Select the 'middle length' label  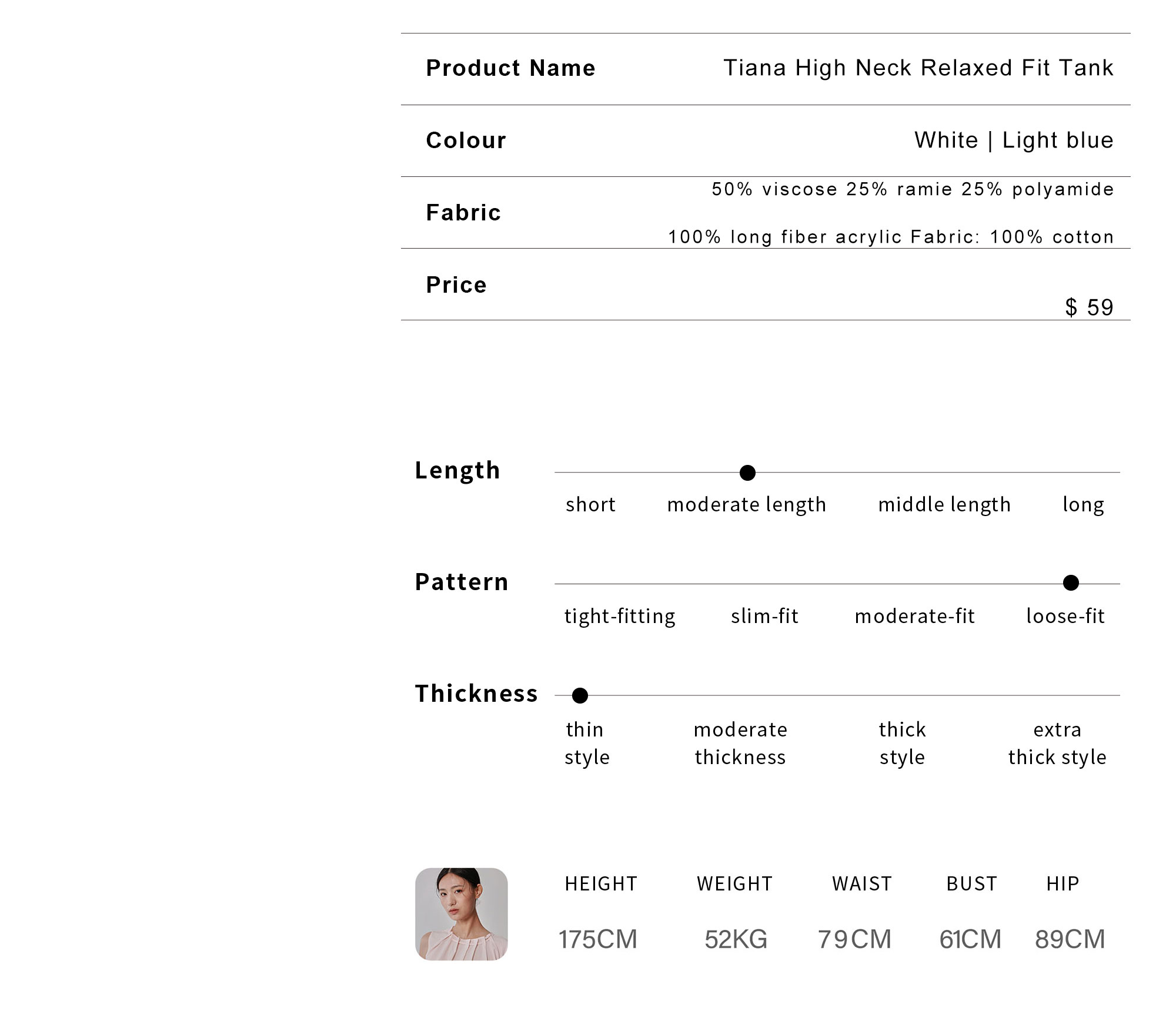tap(944, 505)
